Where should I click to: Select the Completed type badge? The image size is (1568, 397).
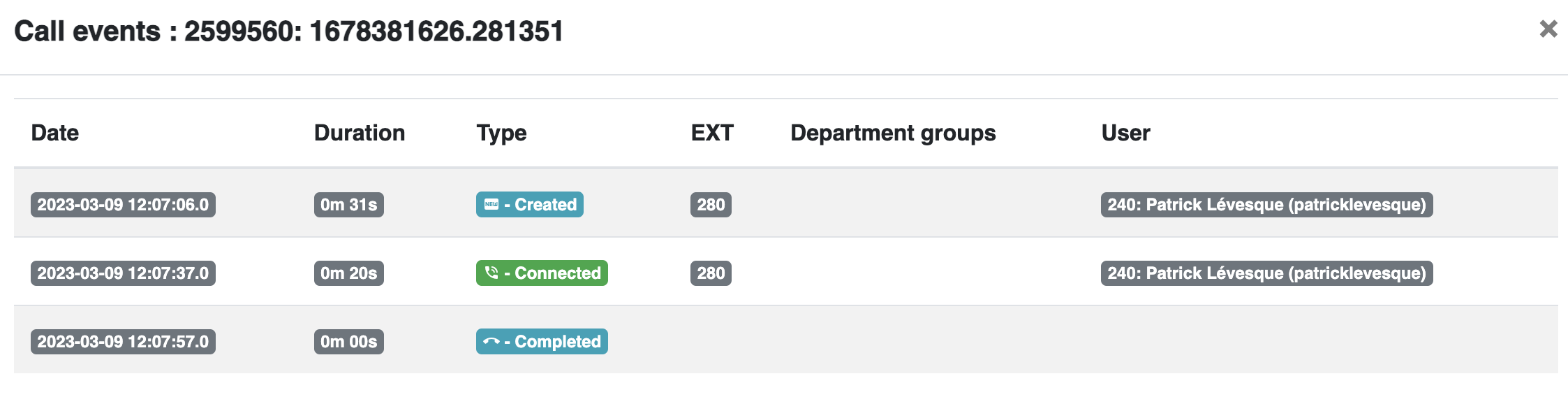(542, 342)
